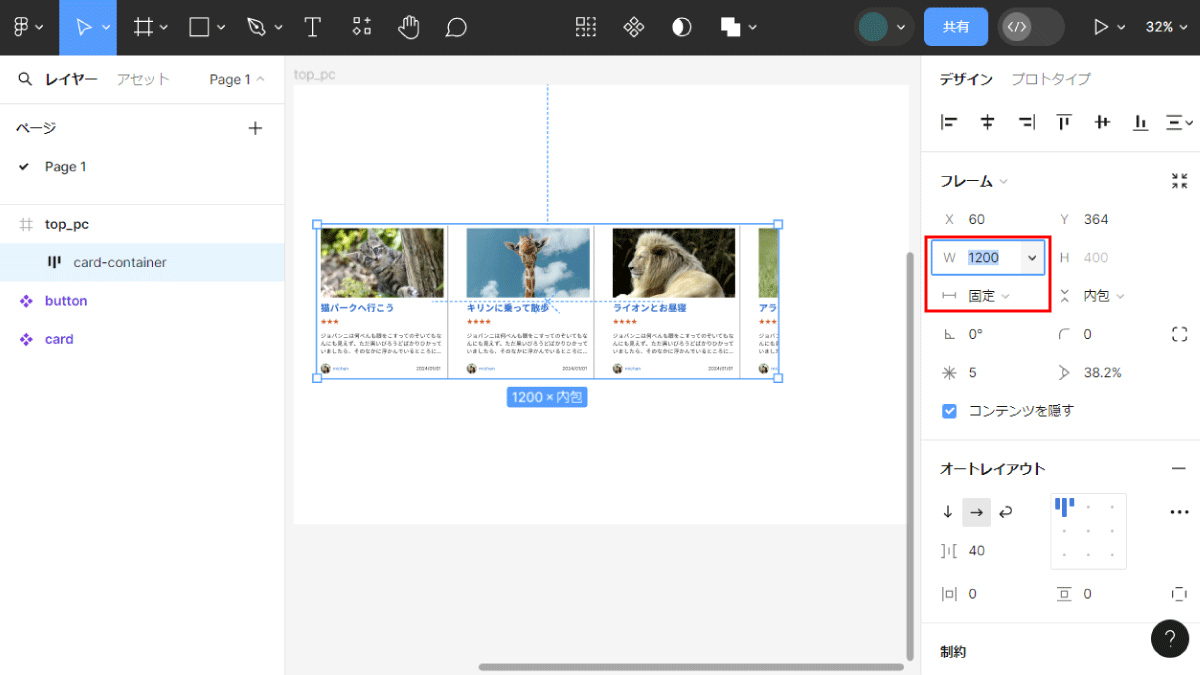The width and height of the screenshot is (1200, 675).
Task: Select the Rectangle shape tool
Action: pos(199,27)
